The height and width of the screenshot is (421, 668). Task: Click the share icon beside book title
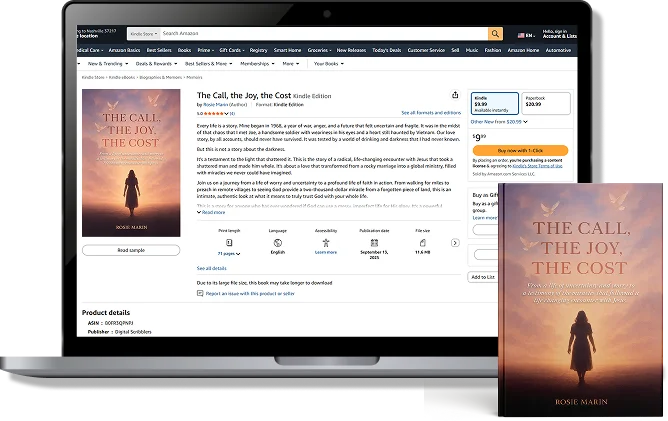click(455, 95)
